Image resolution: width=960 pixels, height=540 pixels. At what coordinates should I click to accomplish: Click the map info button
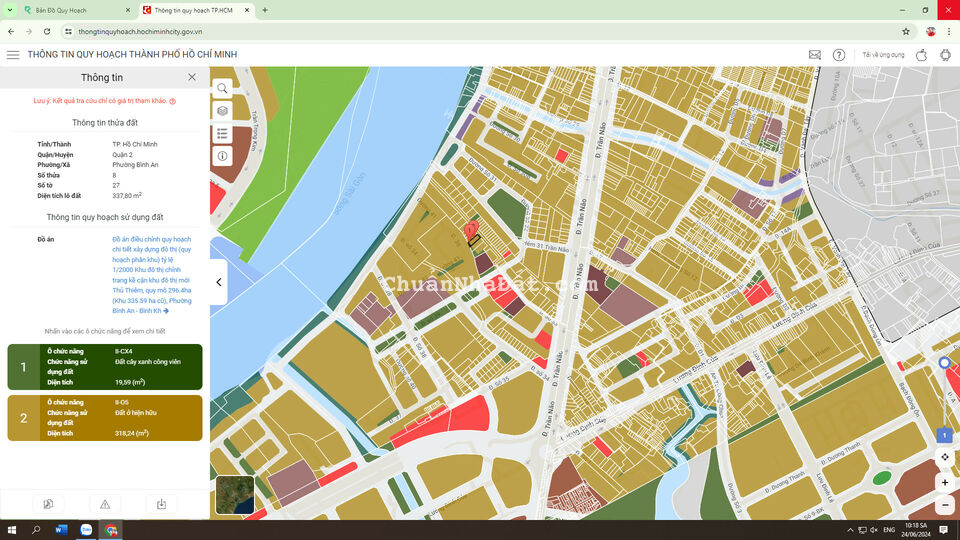pos(222,156)
